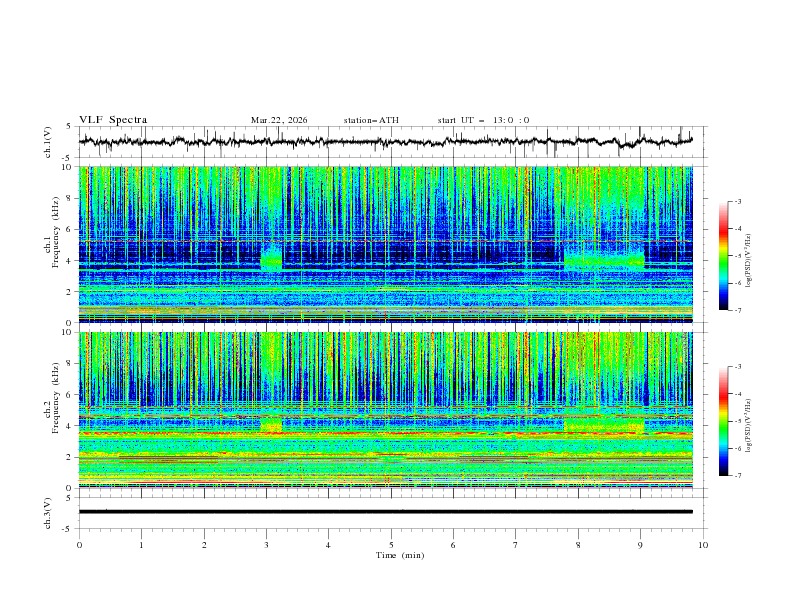
Task: Click the green band between 8 and 9 min in ch.2 spectrogram
Action: point(604,424)
